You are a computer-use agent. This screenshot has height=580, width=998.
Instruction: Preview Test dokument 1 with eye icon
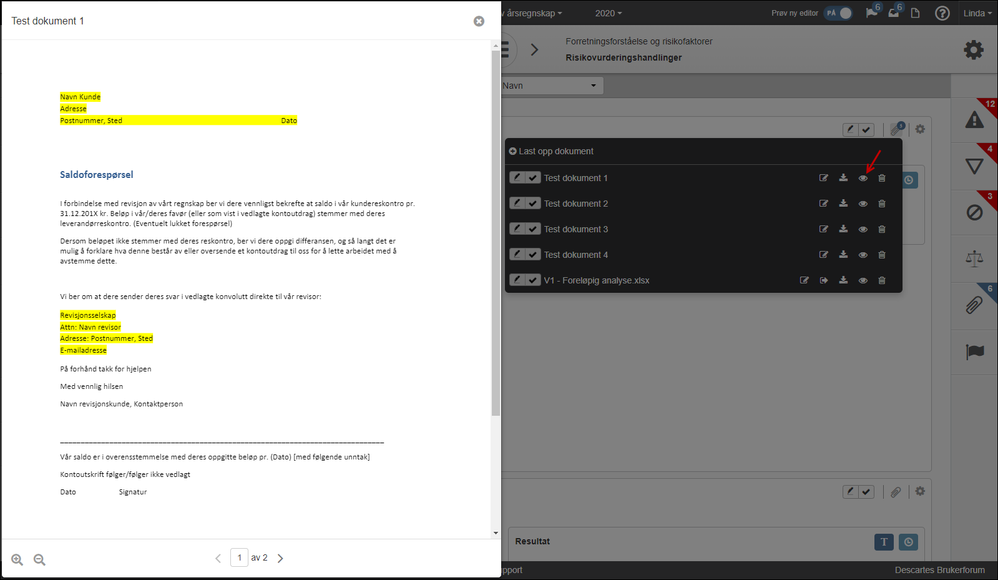click(x=863, y=178)
